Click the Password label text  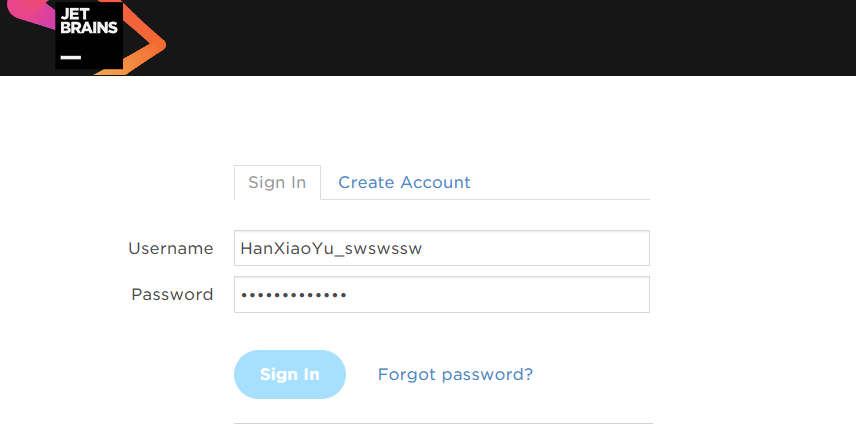pos(172,295)
